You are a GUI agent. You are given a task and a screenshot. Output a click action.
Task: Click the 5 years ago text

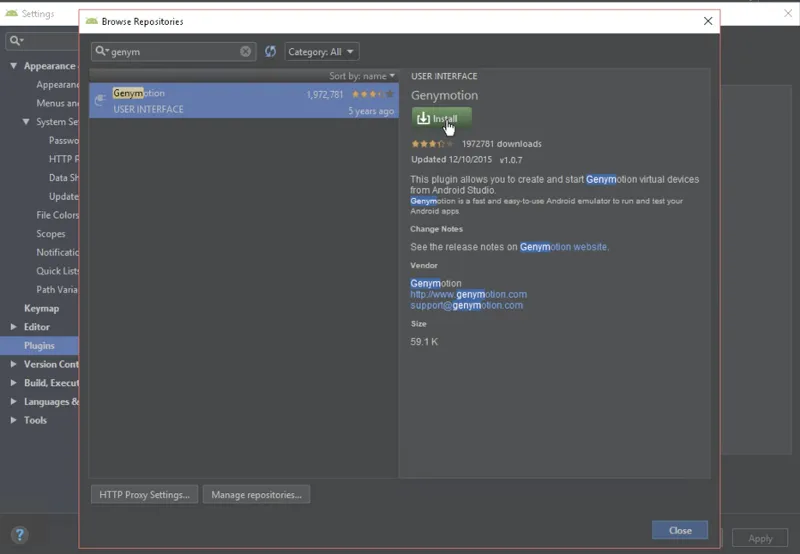[x=371, y=111]
